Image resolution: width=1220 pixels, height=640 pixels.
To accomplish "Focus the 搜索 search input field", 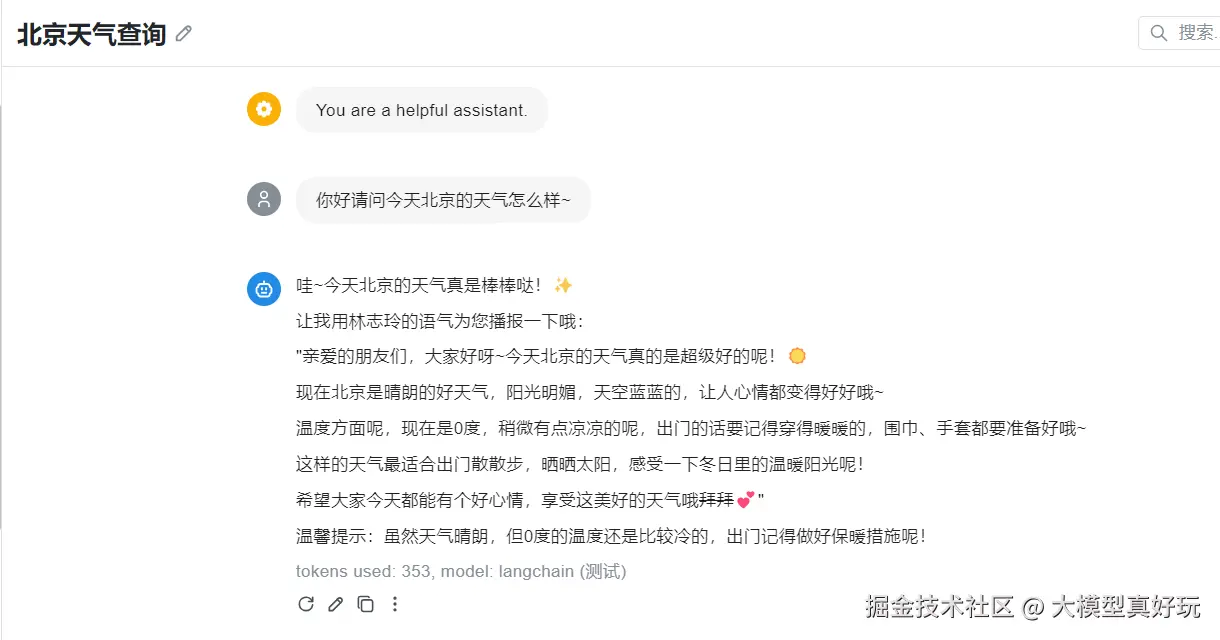I will [1196, 33].
